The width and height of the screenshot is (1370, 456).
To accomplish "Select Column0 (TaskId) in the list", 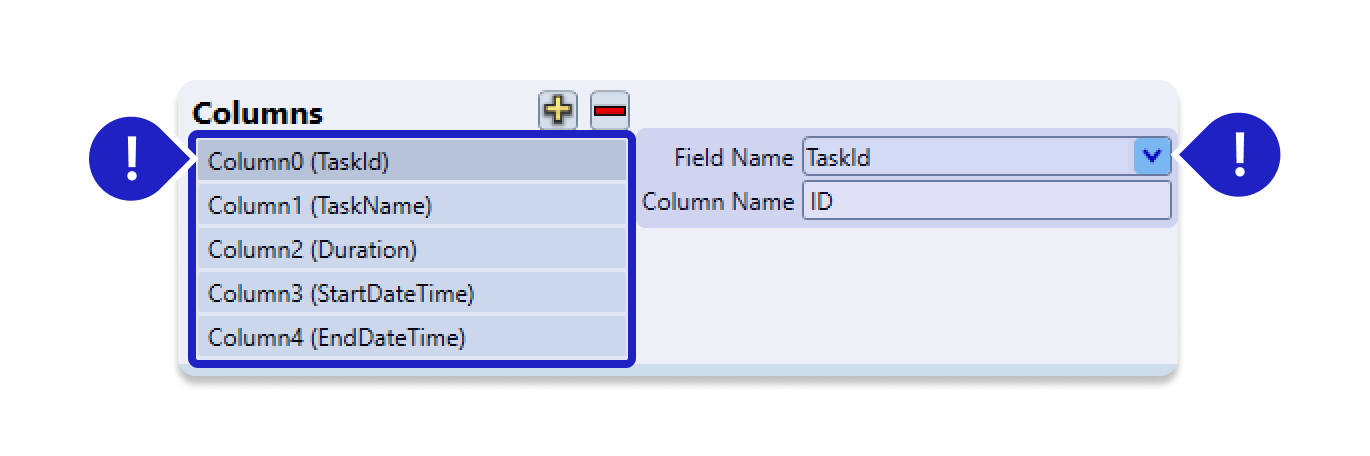I will click(411, 161).
